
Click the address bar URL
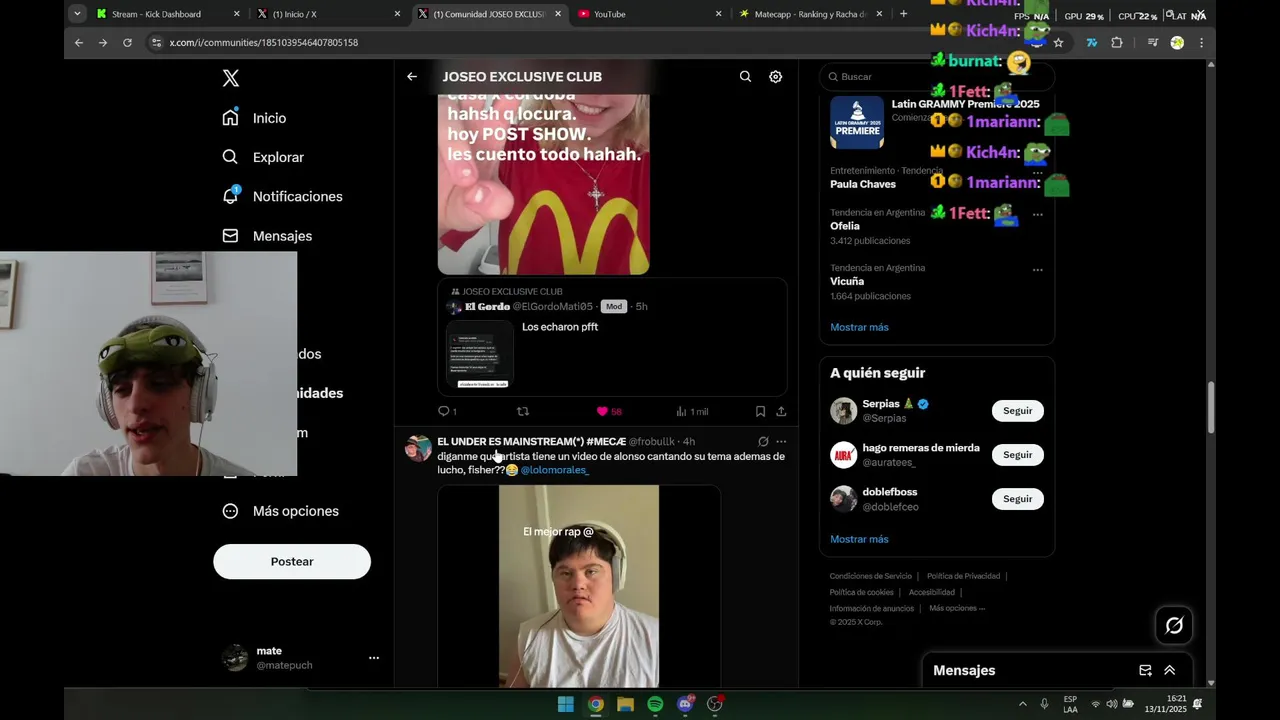(264, 43)
